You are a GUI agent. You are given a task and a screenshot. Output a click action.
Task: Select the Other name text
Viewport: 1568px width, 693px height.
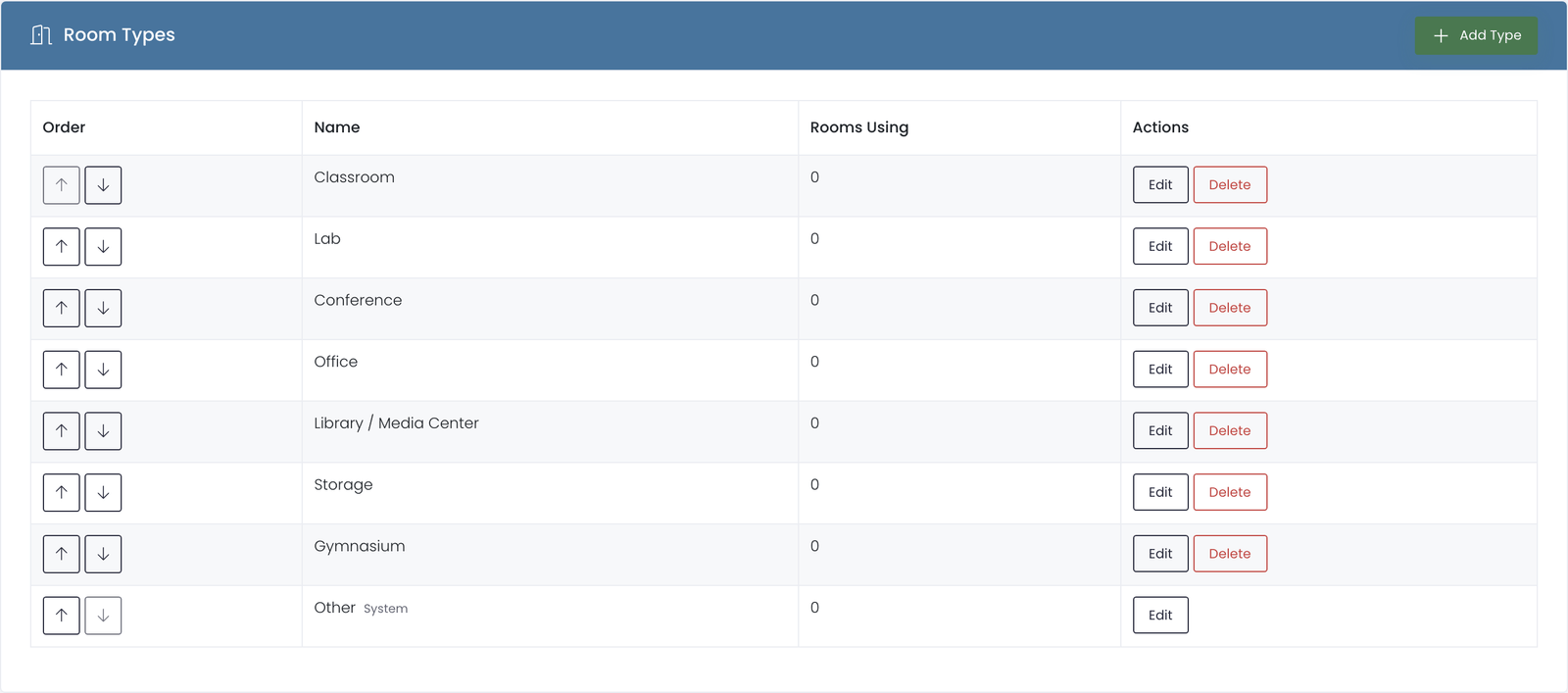334,608
